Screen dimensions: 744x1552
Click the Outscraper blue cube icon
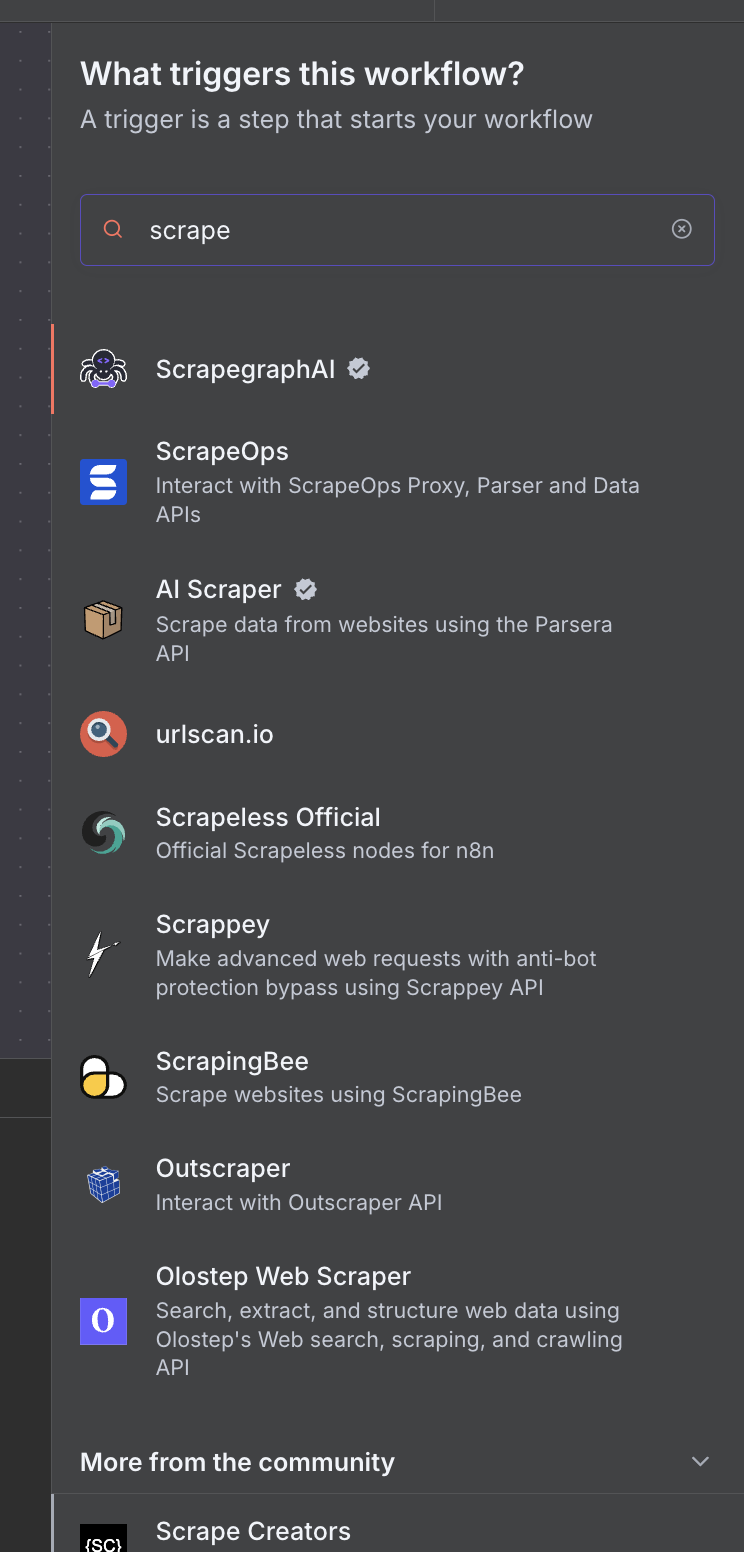coord(103,1184)
